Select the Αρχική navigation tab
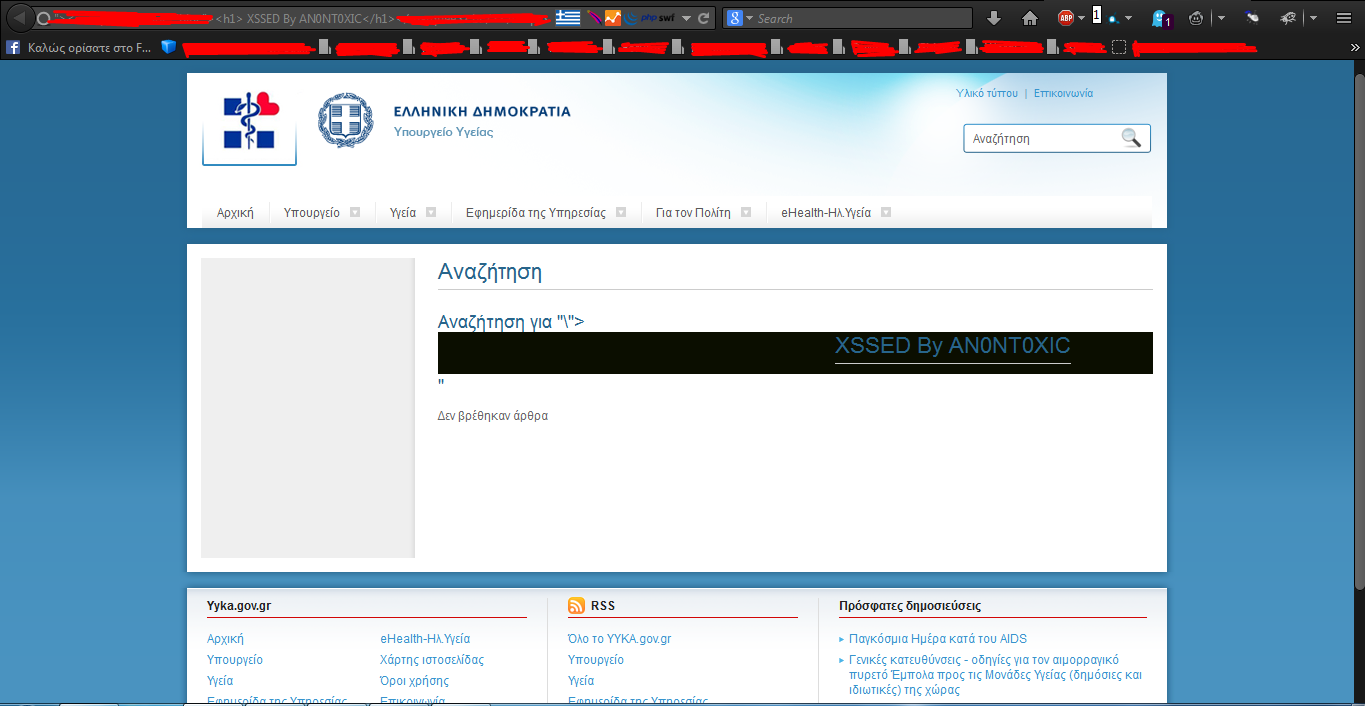The width and height of the screenshot is (1365, 706). coord(235,213)
